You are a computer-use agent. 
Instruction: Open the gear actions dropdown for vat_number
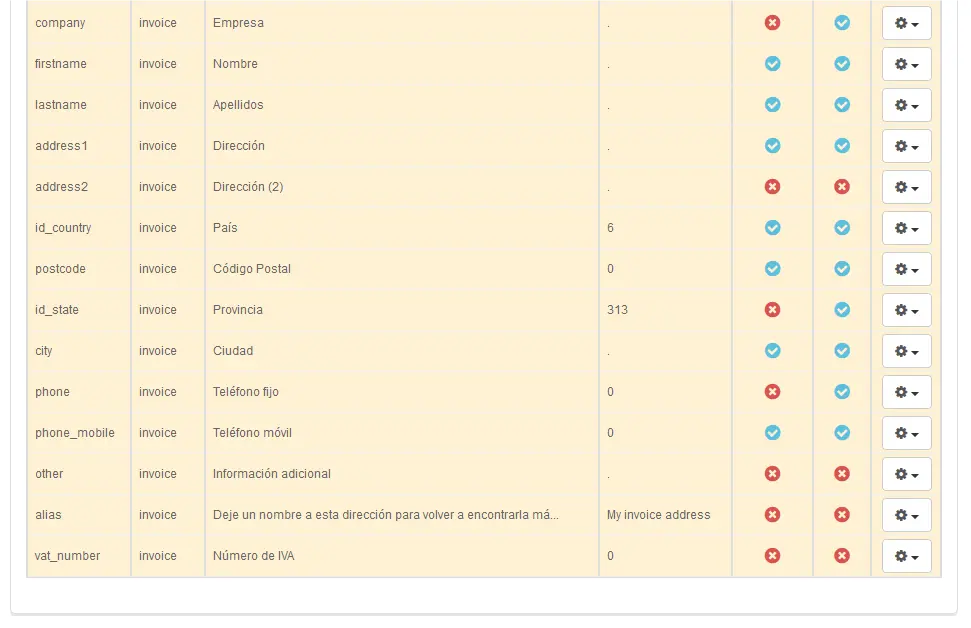point(906,556)
